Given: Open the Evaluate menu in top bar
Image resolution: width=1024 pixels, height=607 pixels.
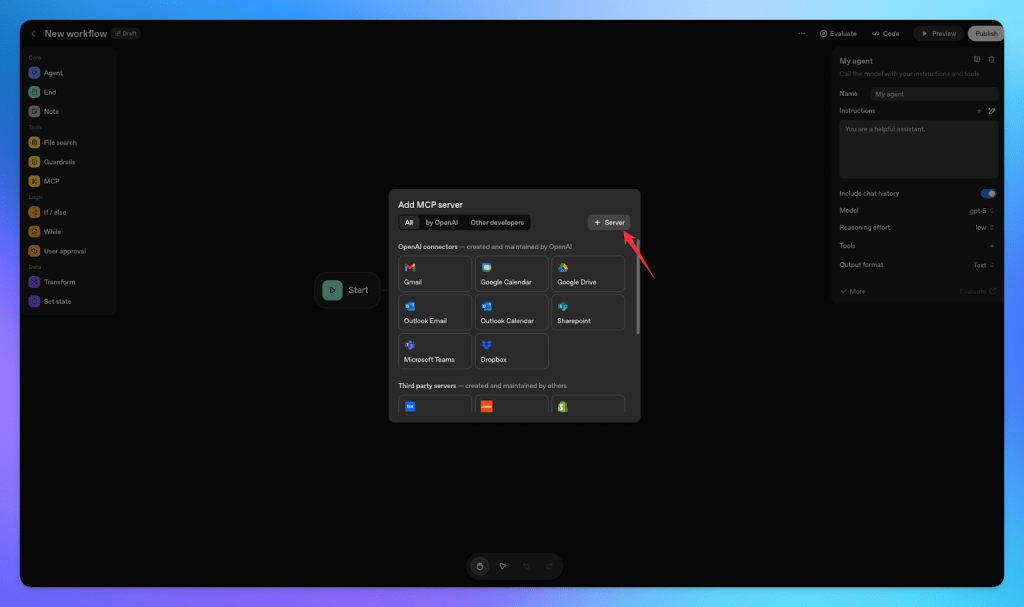Looking at the screenshot, I should (x=838, y=33).
